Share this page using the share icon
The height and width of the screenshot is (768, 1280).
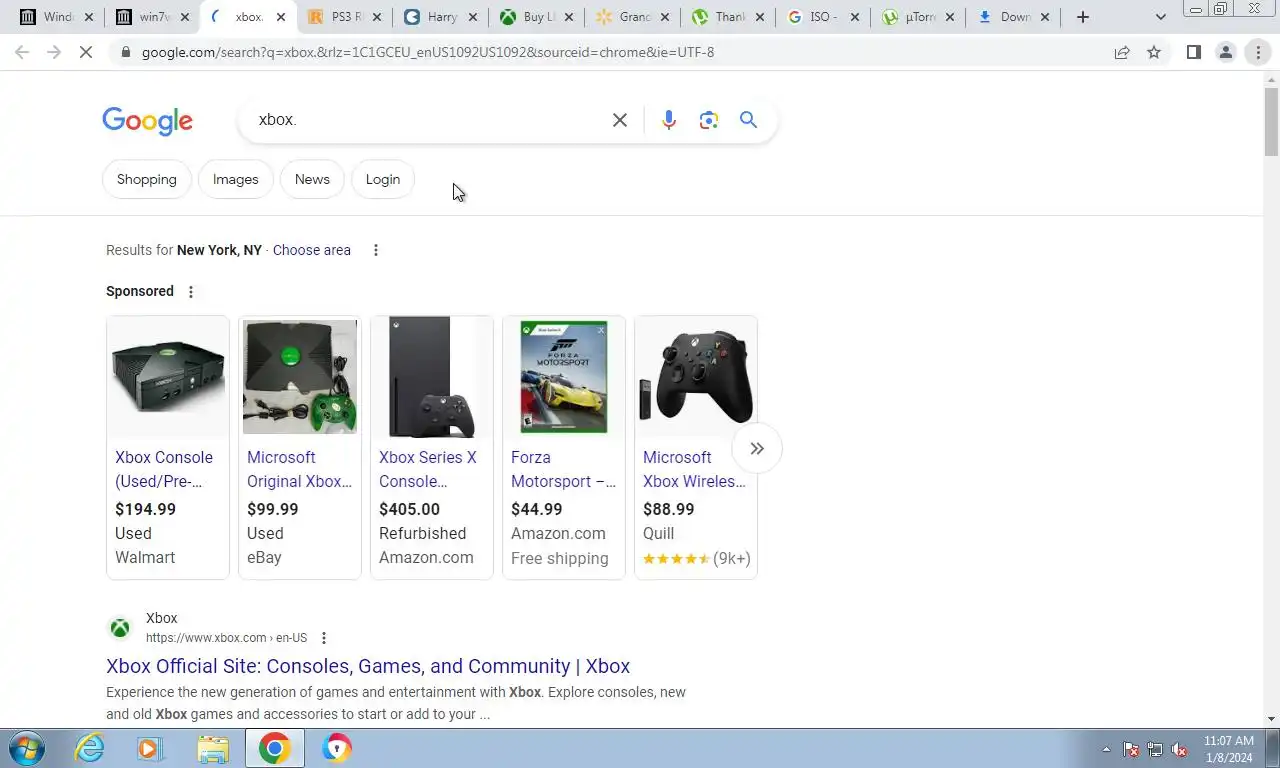(x=1122, y=52)
